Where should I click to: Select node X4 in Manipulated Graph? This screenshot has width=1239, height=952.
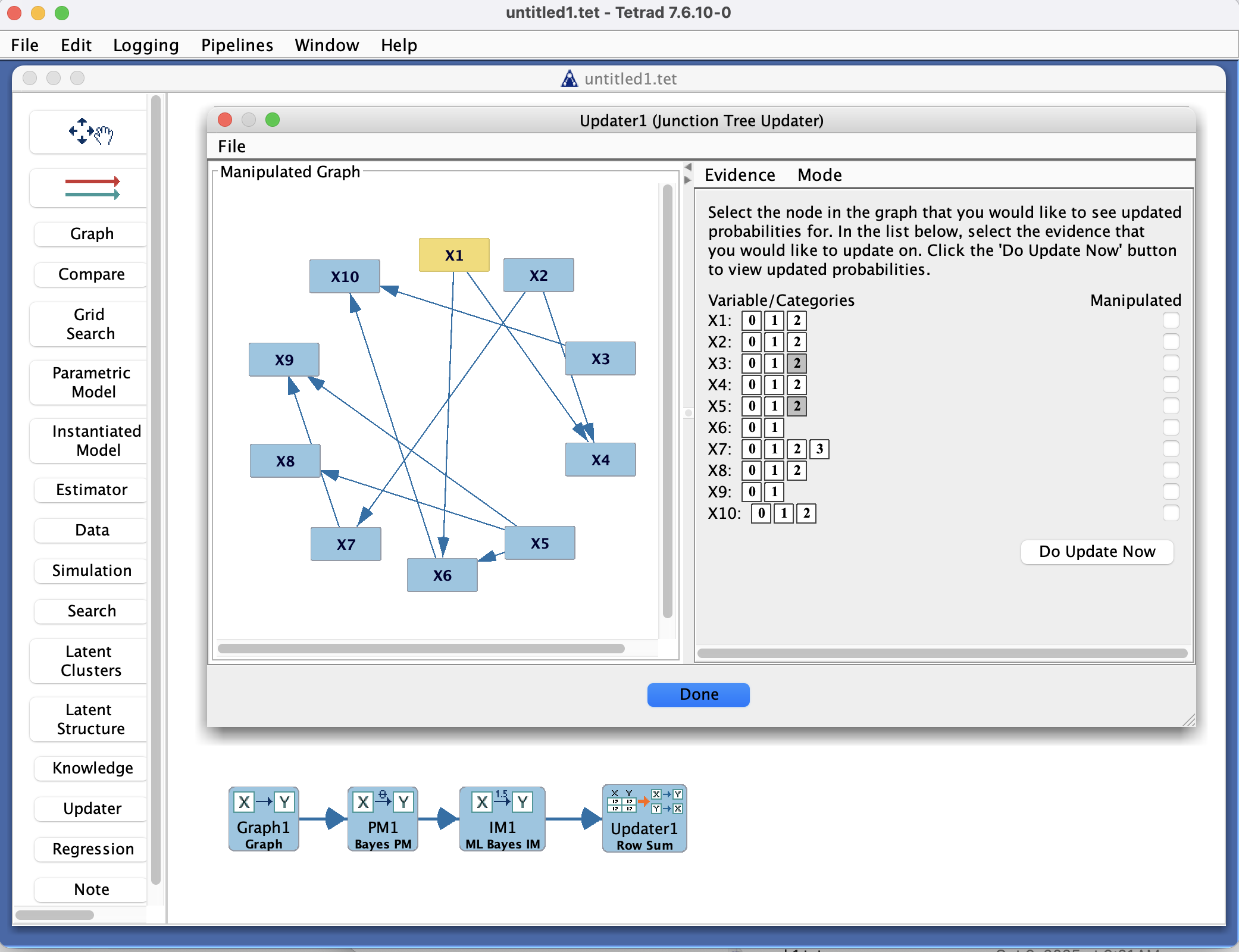pyautogui.click(x=600, y=460)
